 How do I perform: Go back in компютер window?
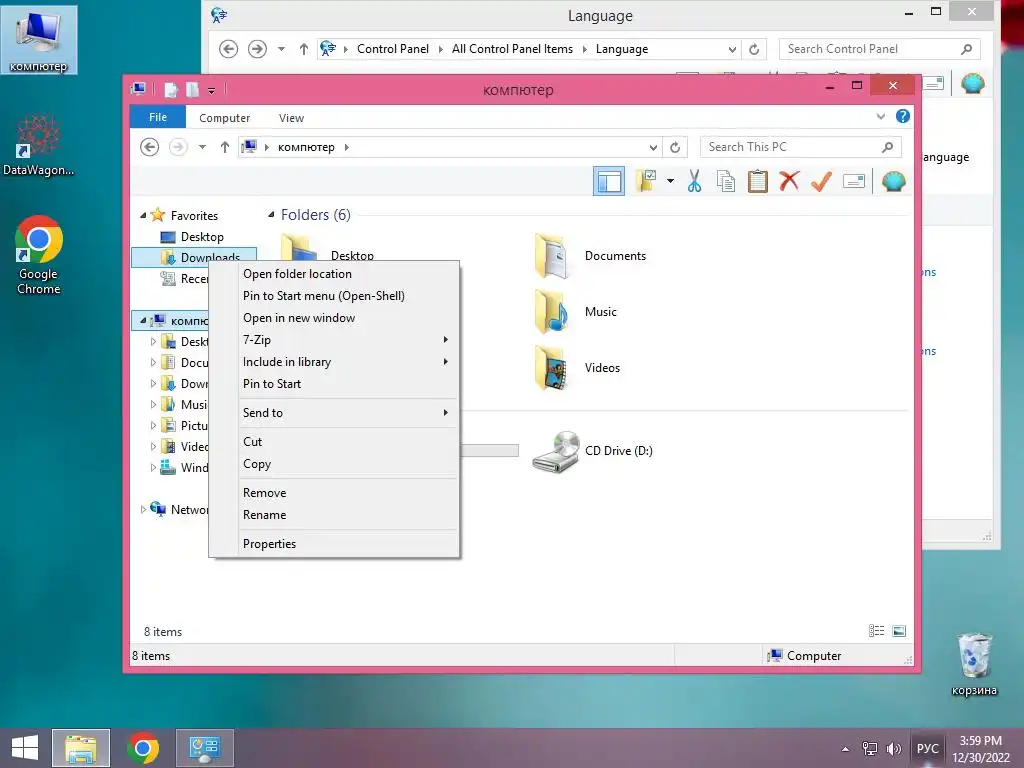pyautogui.click(x=150, y=147)
